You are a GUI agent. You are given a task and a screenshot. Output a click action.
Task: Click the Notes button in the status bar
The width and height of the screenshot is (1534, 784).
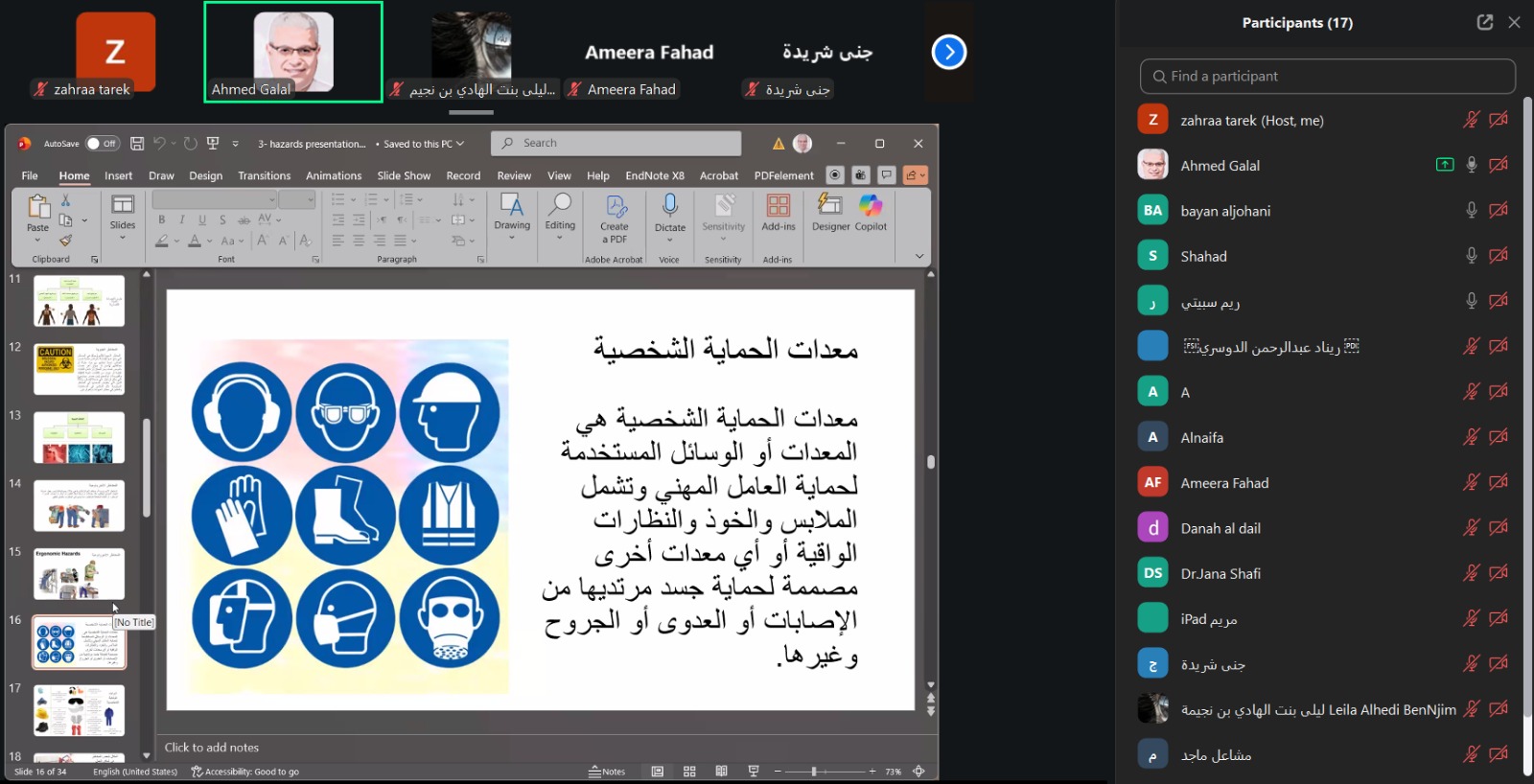click(x=607, y=772)
